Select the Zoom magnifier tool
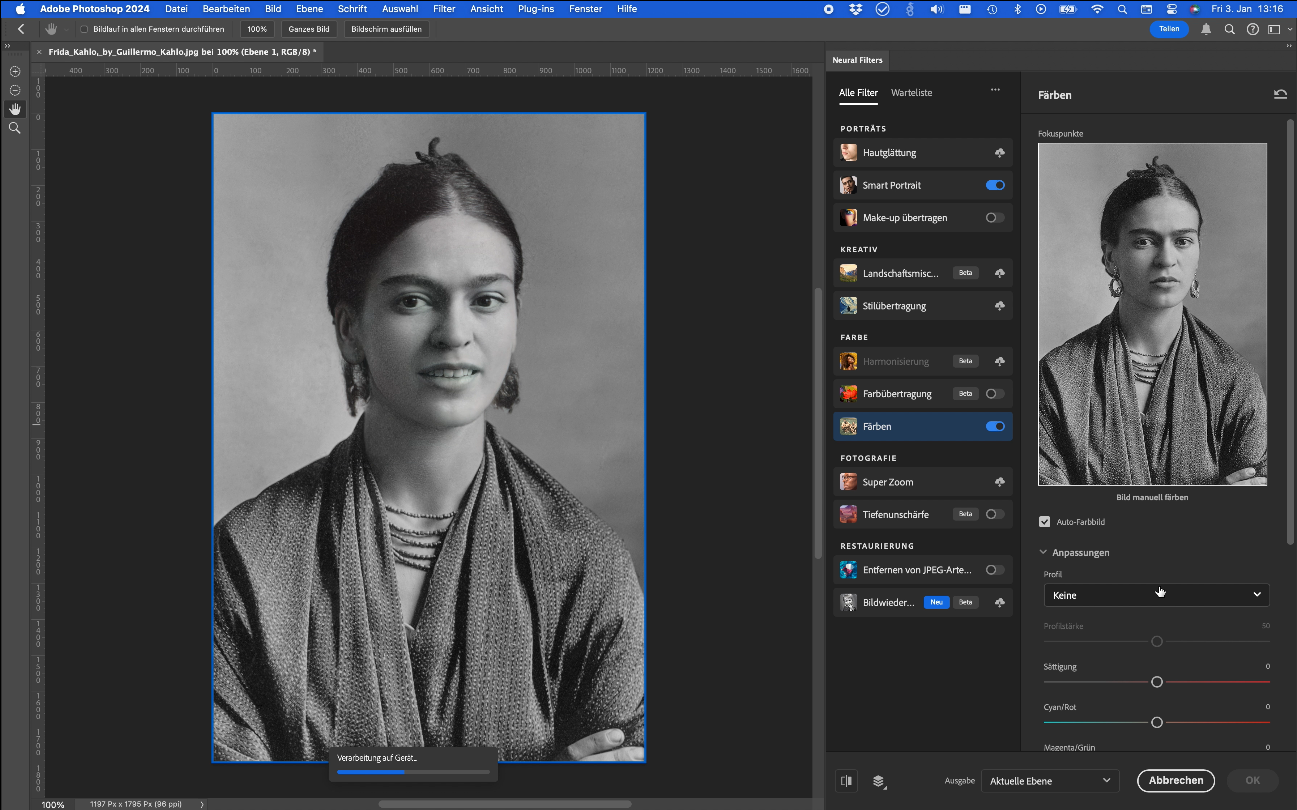1297x810 pixels. (15, 128)
